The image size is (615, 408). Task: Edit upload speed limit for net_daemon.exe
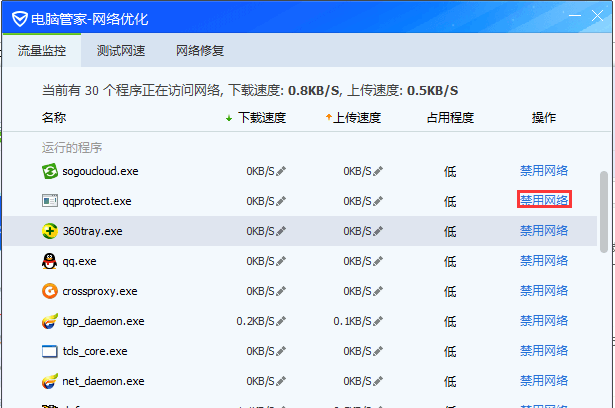click(x=378, y=381)
